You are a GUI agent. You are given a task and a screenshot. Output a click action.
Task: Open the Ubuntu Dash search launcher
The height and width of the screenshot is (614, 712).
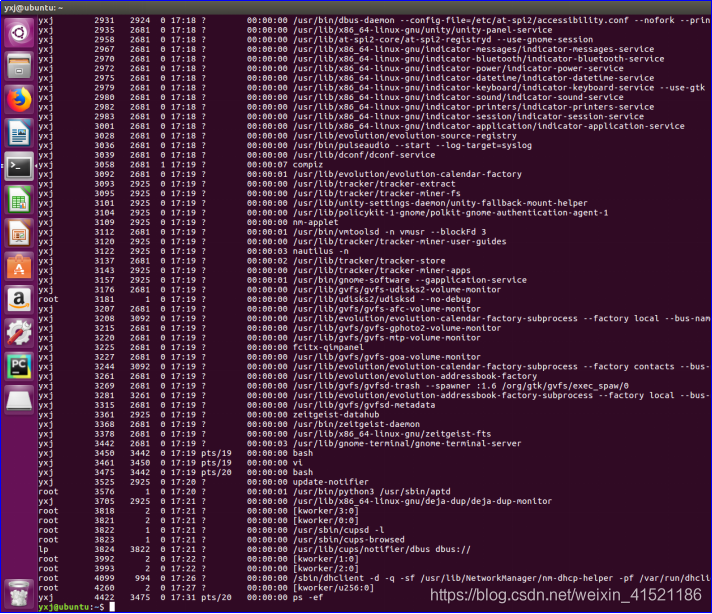[19, 33]
